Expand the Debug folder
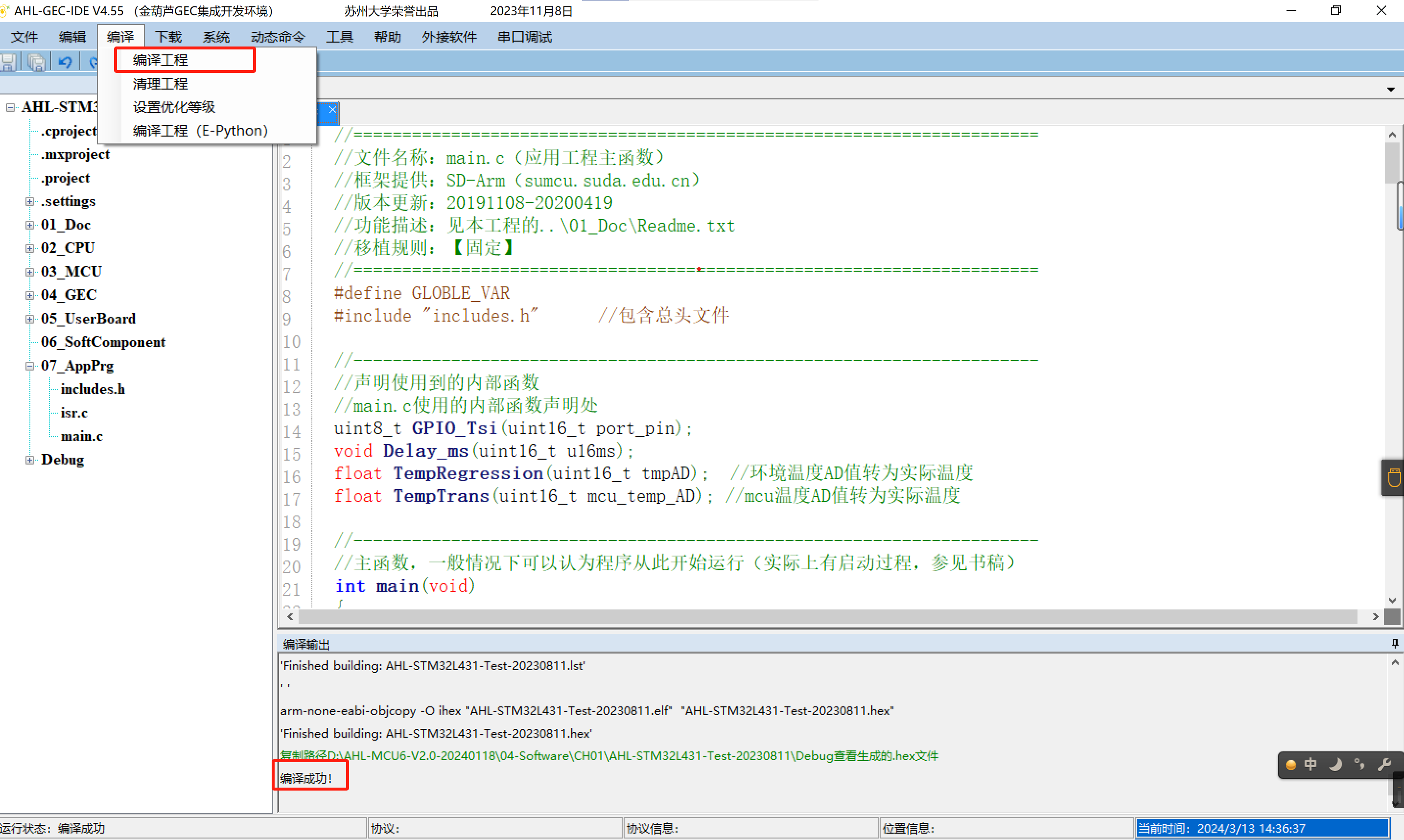 pyautogui.click(x=30, y=460)
